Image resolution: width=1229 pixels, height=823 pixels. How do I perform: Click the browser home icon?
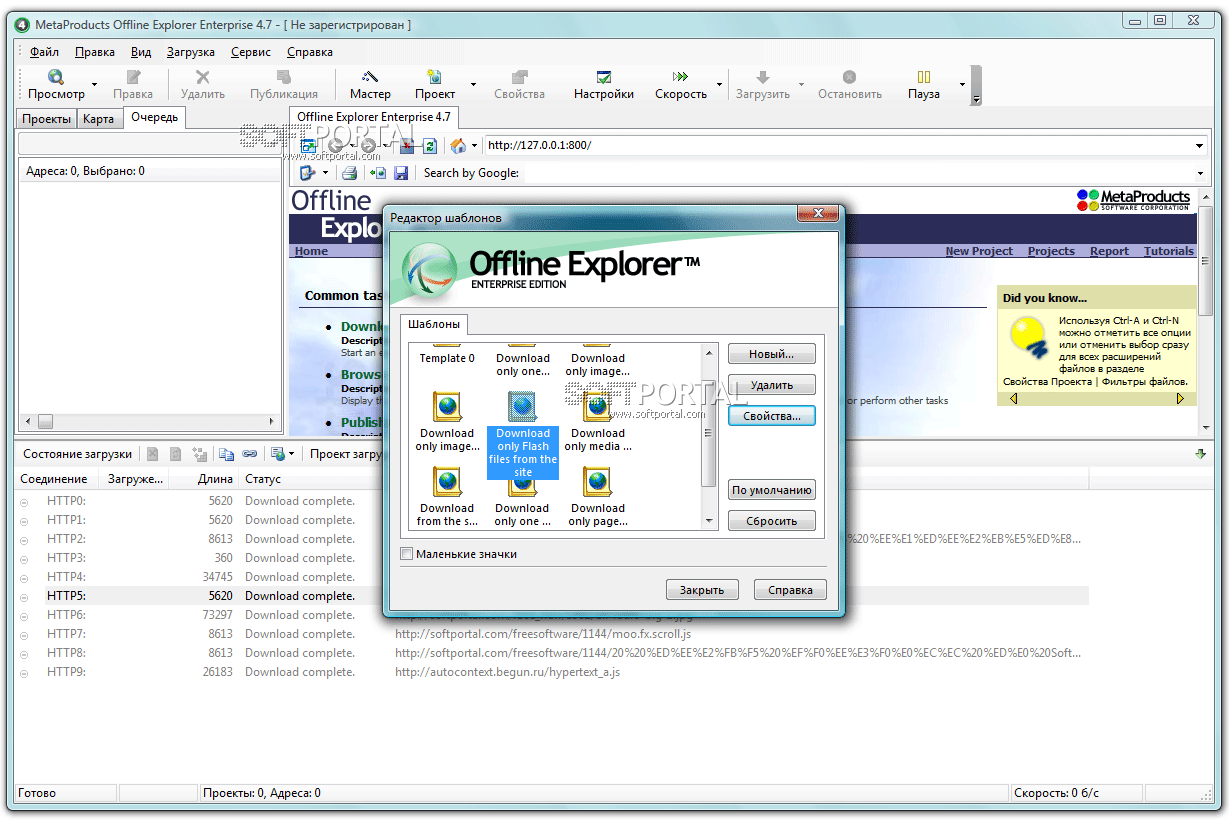[458, 146]
